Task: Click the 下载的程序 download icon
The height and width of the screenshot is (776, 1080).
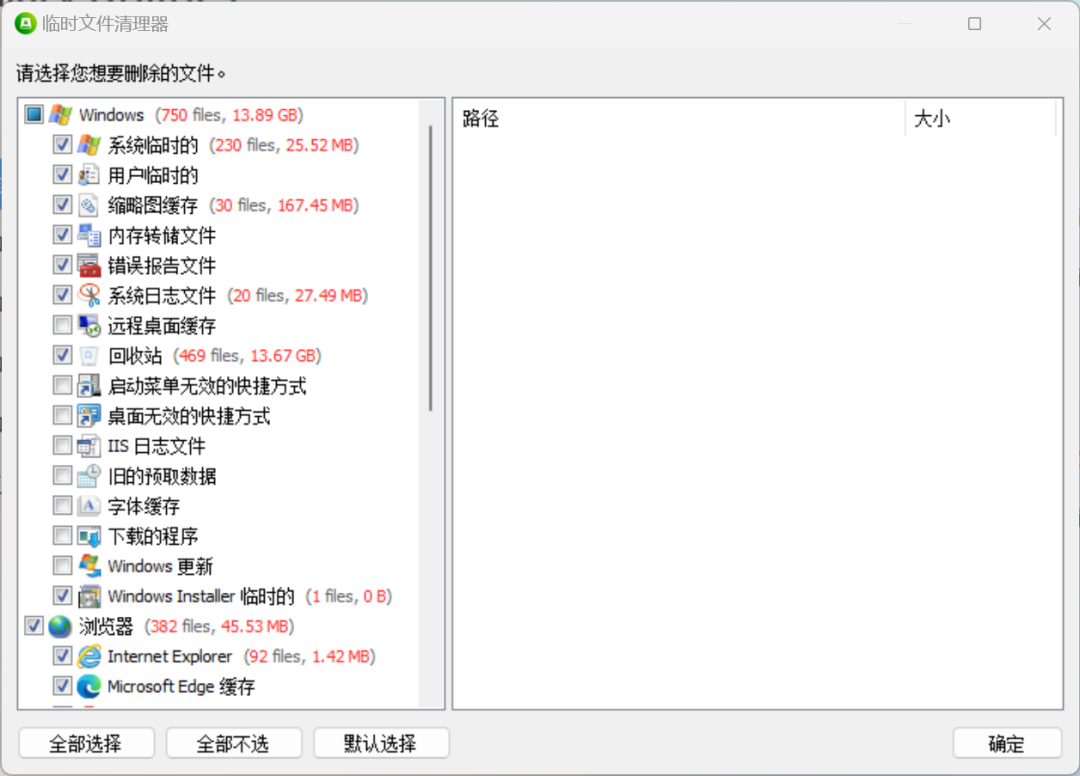Action: (x=89, y=536)
